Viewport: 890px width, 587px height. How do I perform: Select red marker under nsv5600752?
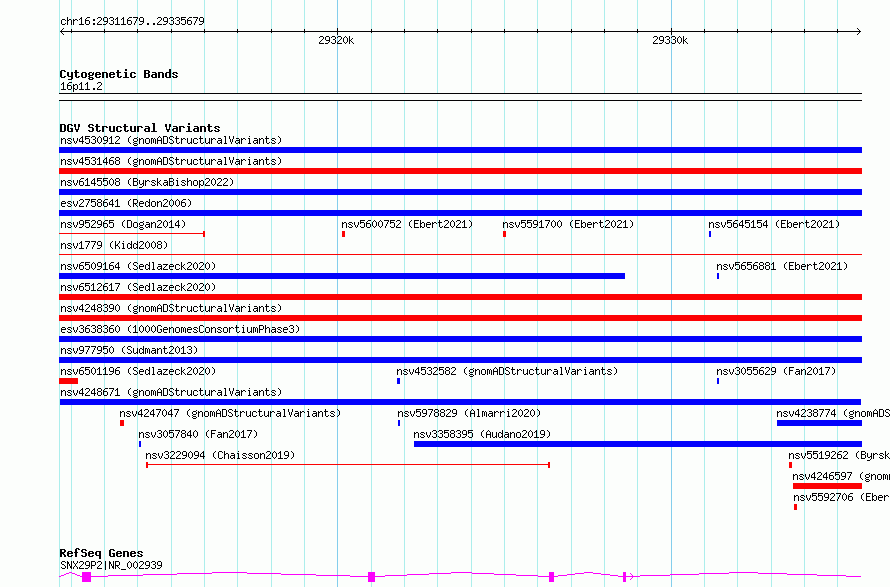[343, 234]
